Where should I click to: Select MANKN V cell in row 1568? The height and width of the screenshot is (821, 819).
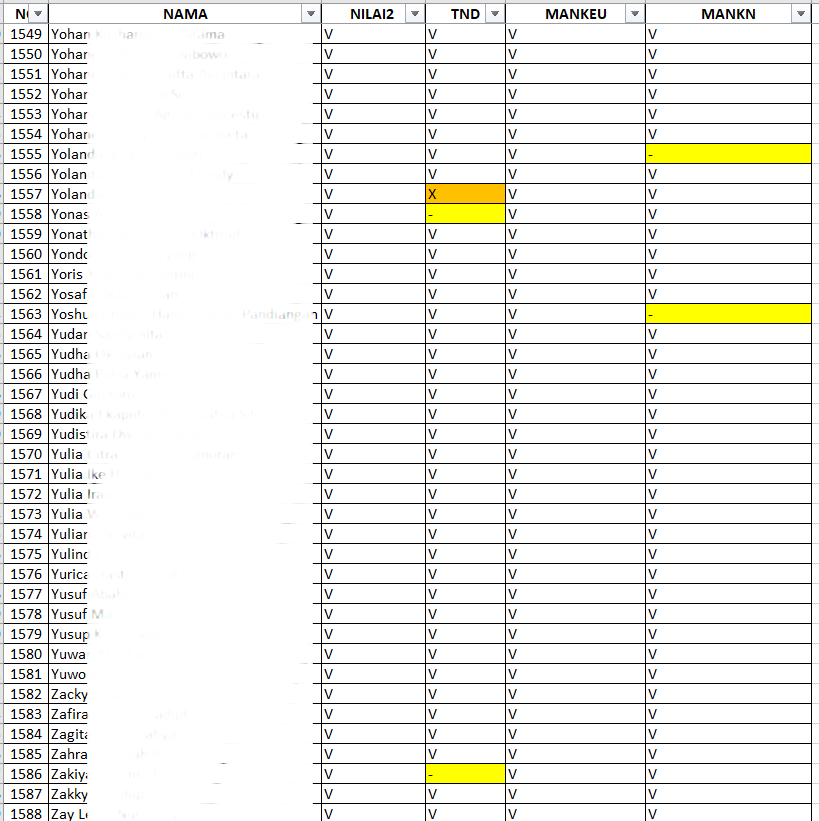point(728,414)
